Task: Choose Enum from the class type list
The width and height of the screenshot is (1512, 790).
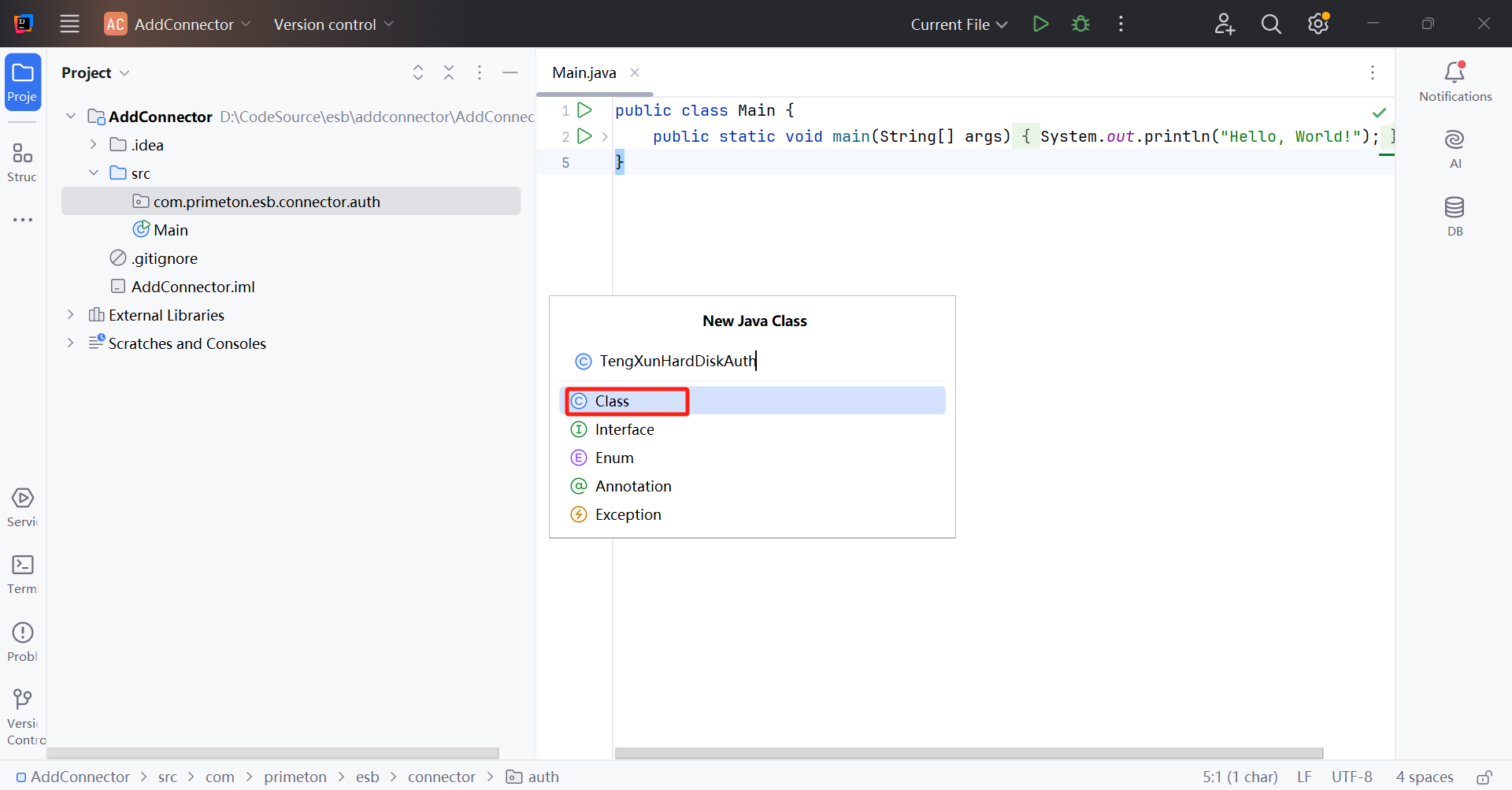Action: (x=613, y=458)
